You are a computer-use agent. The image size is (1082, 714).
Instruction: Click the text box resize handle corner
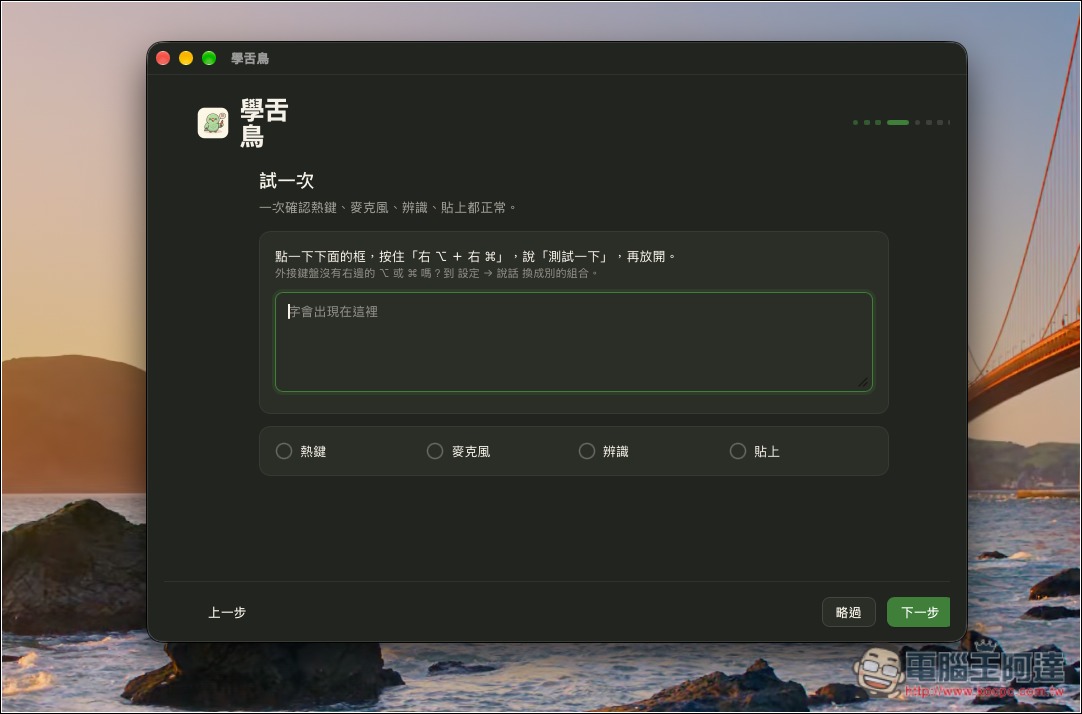point(863,382)
